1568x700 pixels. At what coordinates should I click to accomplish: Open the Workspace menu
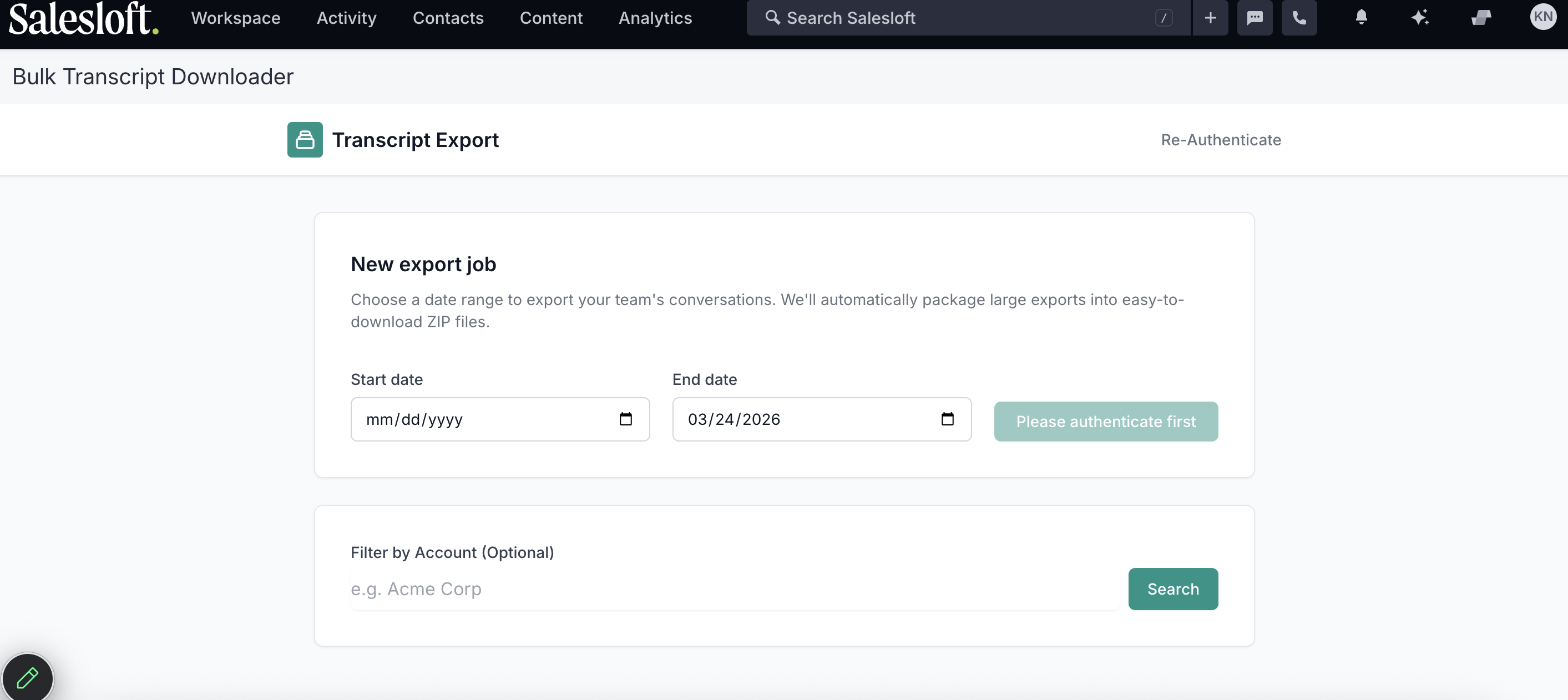(x=236, y=18)
